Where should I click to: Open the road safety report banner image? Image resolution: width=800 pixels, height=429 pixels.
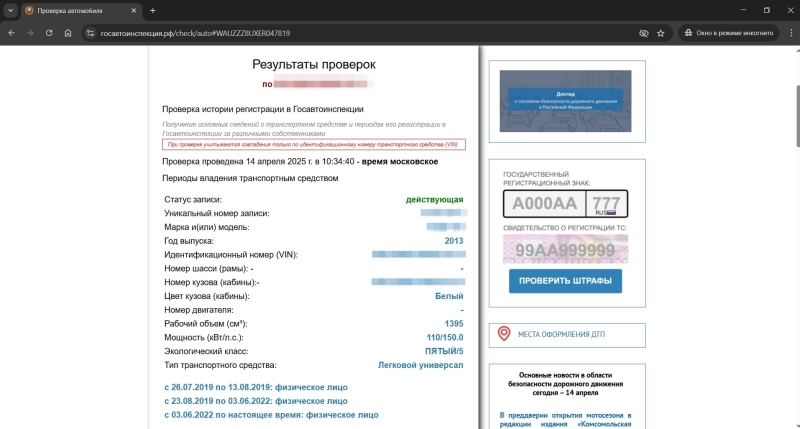point(566,101)
